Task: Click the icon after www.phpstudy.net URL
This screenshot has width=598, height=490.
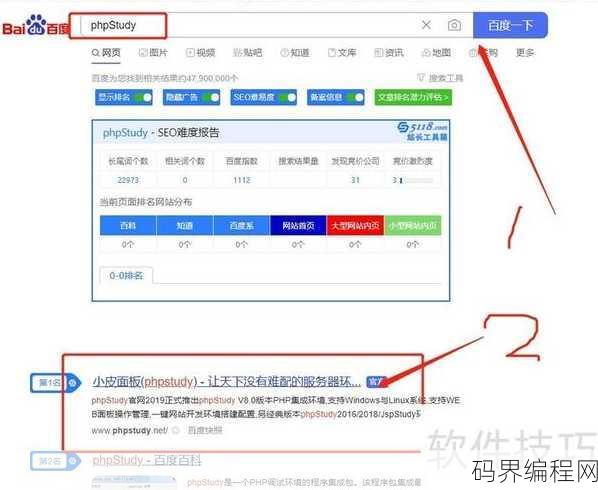Action: pos(176,431)
